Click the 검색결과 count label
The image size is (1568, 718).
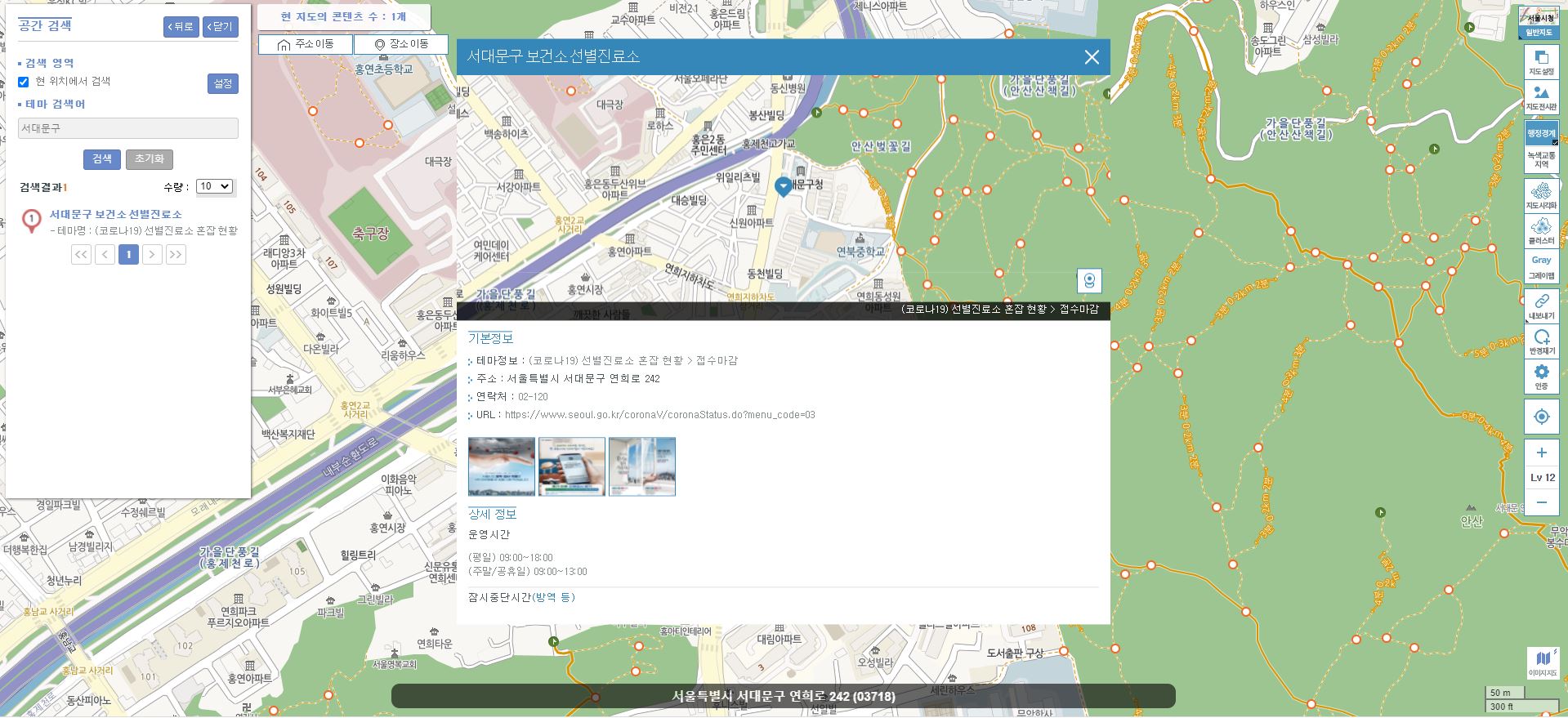[43, 188]
